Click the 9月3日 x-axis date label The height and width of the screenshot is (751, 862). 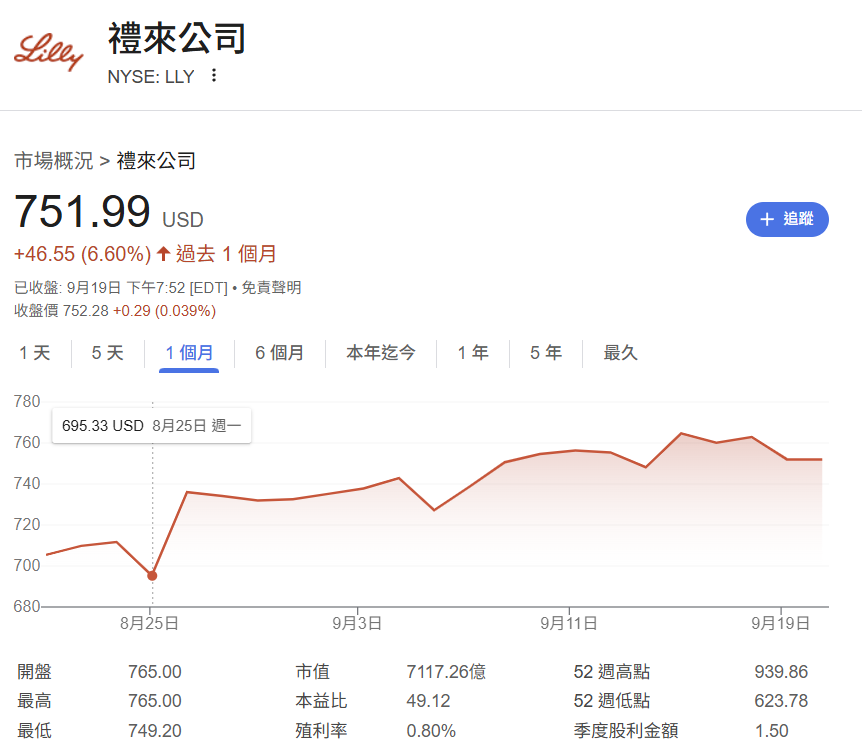click(x=357, y=623)
